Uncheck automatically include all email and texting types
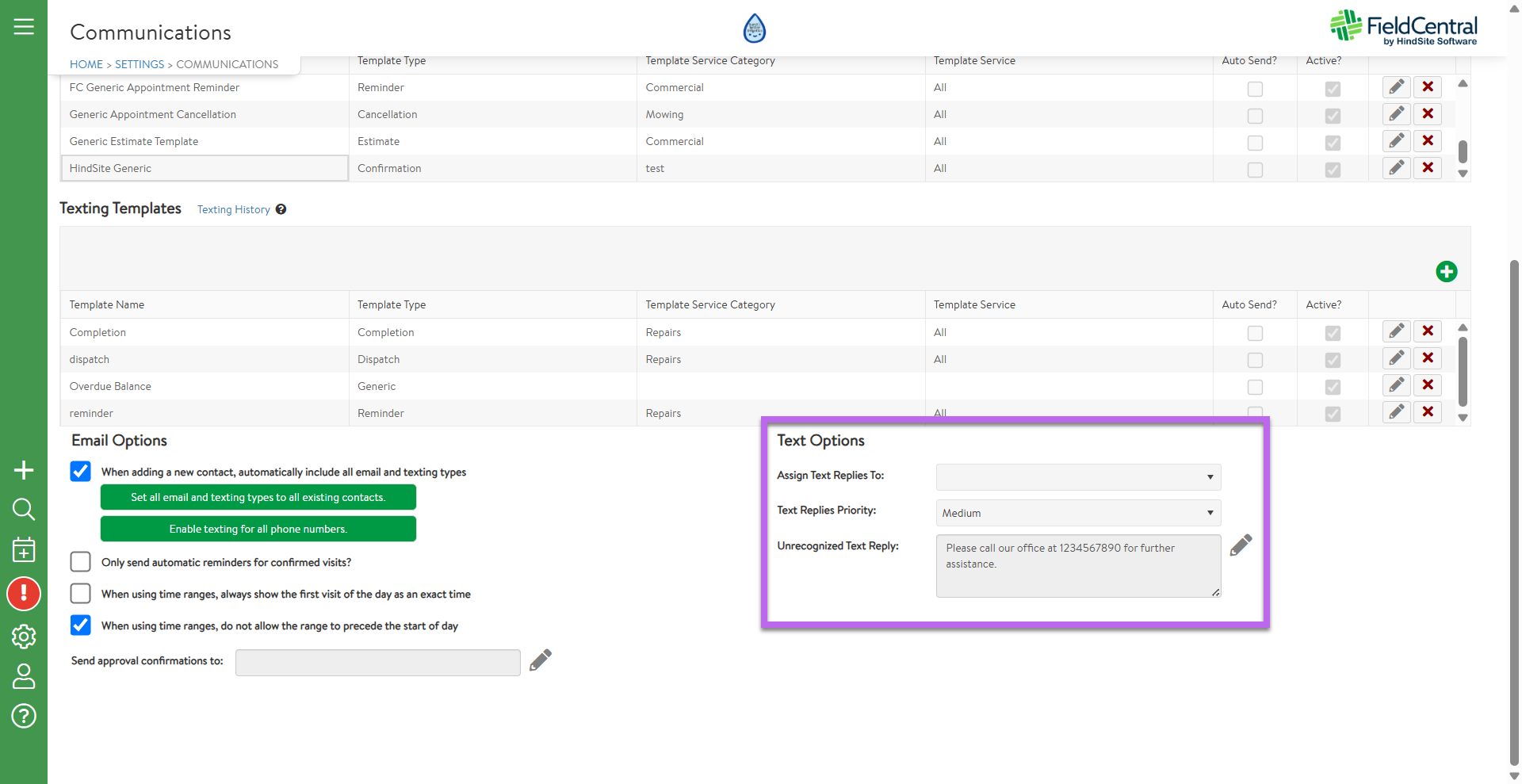 [x=81, y=472]
